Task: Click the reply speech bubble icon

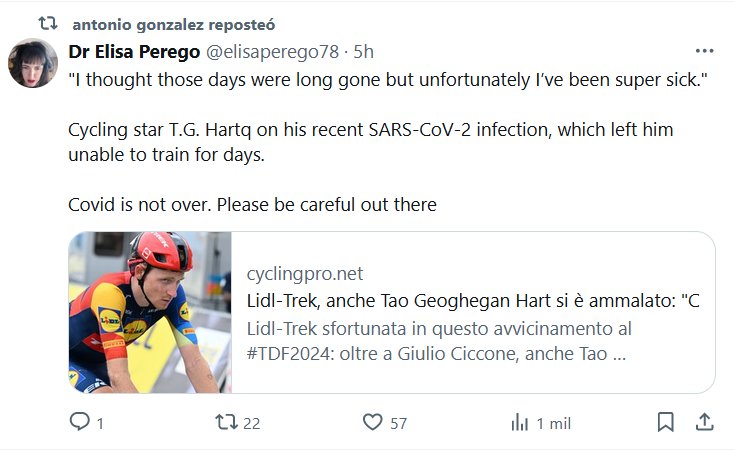Action: tap(80, 422)
